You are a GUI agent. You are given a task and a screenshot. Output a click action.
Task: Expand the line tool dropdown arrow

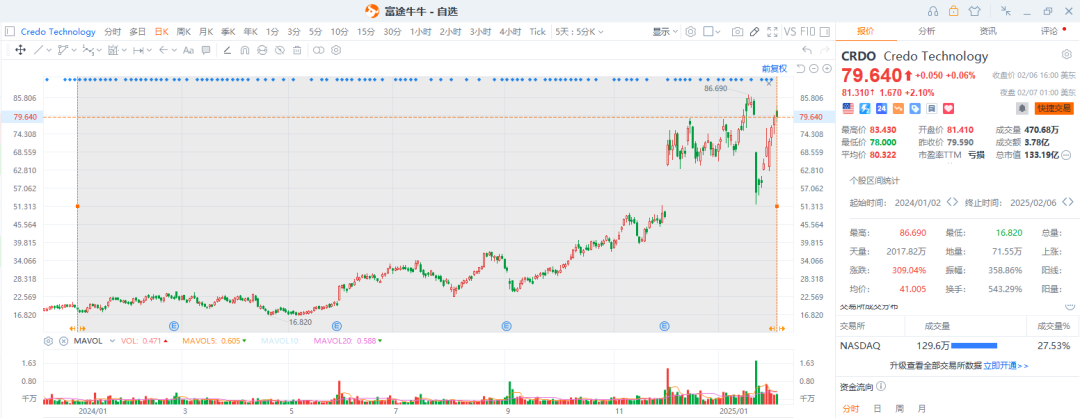pyautogui.click(x=49, y=50)
